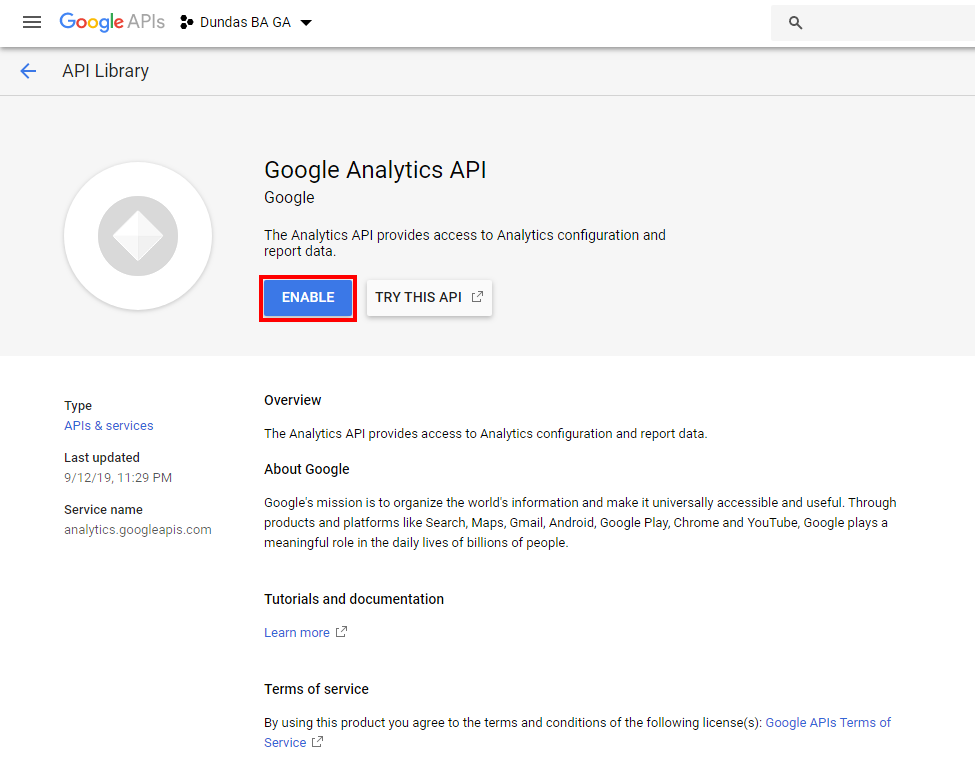The height and width of the screenshot is (771, 975).
Task: Open the hamburger navigation menu
Action: [x=32, y=22]
